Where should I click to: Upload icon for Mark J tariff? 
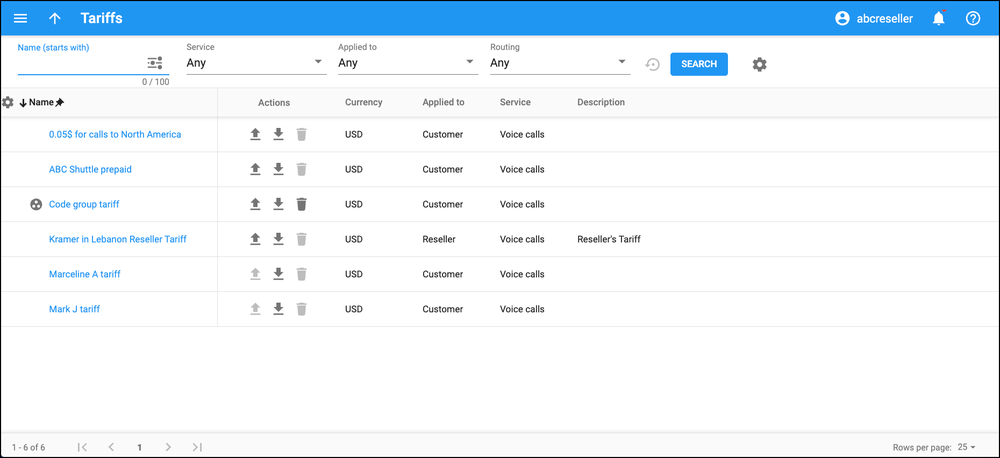click(x=255, y=309)
